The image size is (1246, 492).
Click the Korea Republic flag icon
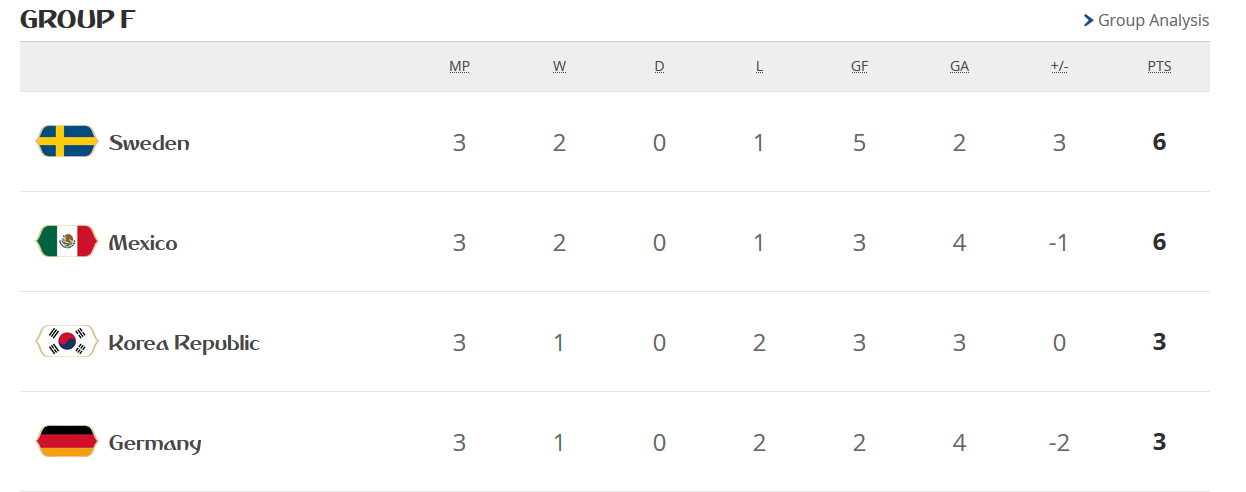66,342
